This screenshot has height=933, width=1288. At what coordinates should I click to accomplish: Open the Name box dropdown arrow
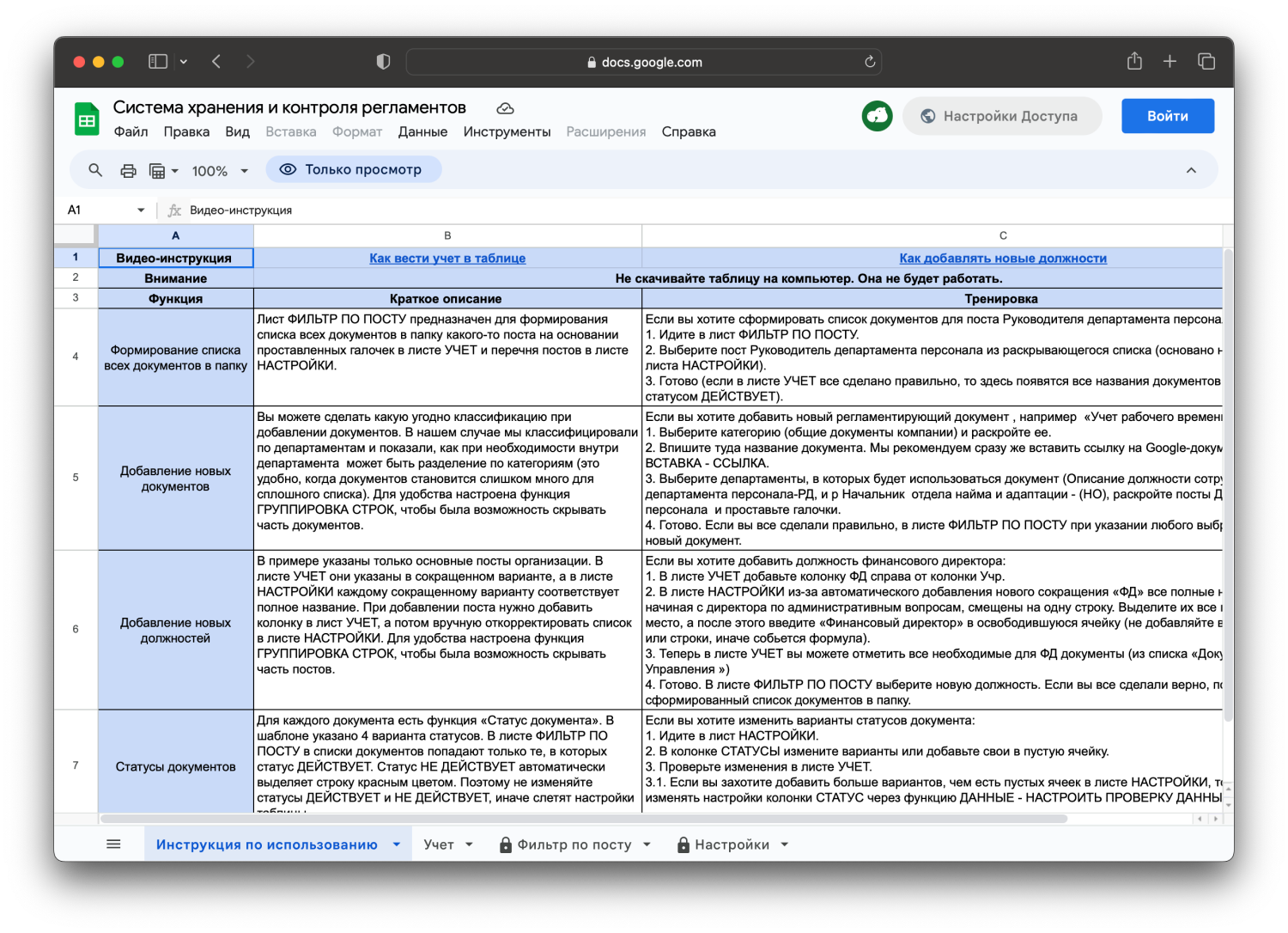click(x=141, y=210)
